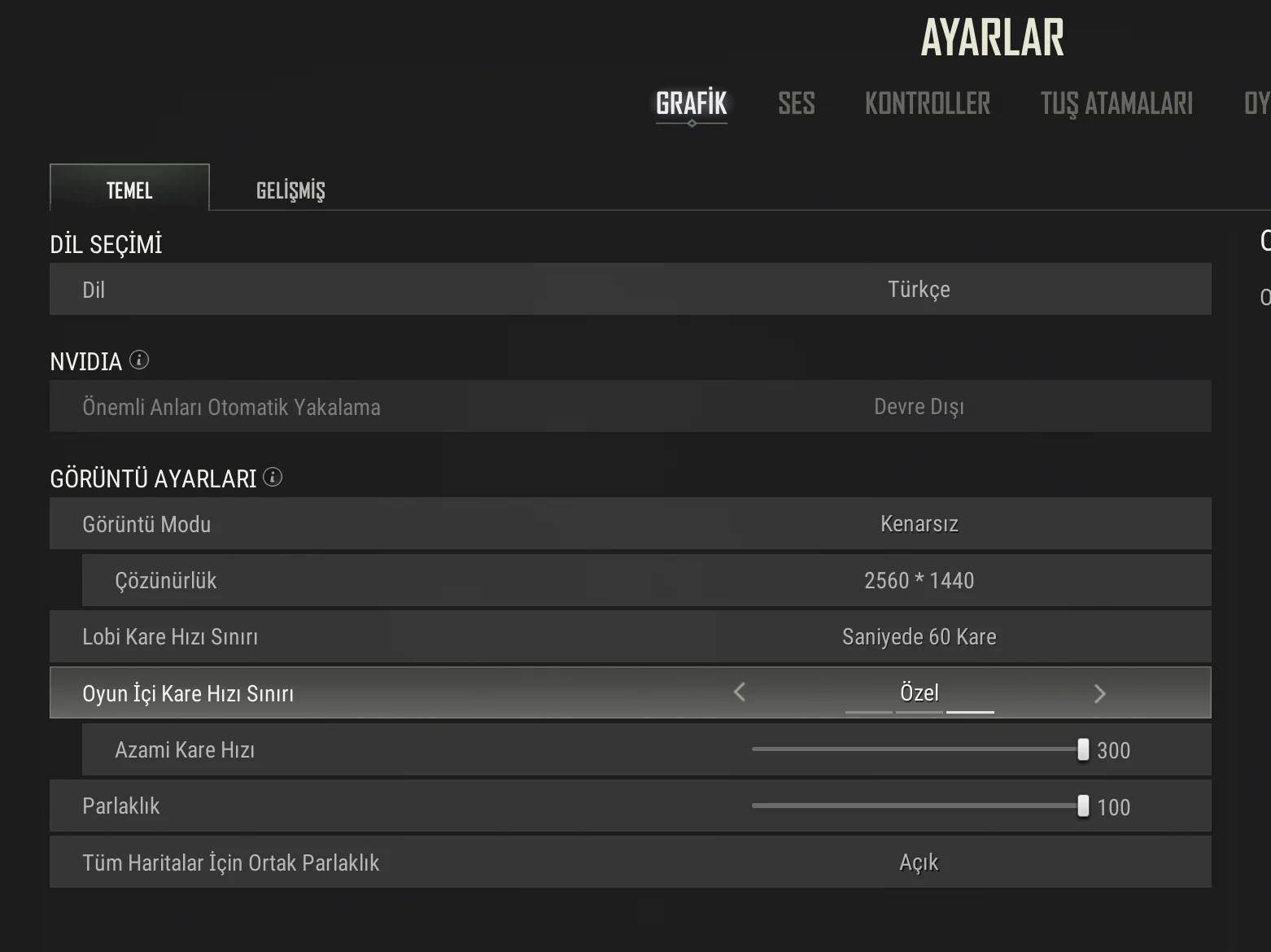Click the Azami Kare Hızı slider handle
The height and width of the screenshot is (952, 1271).
point(1083,749)
